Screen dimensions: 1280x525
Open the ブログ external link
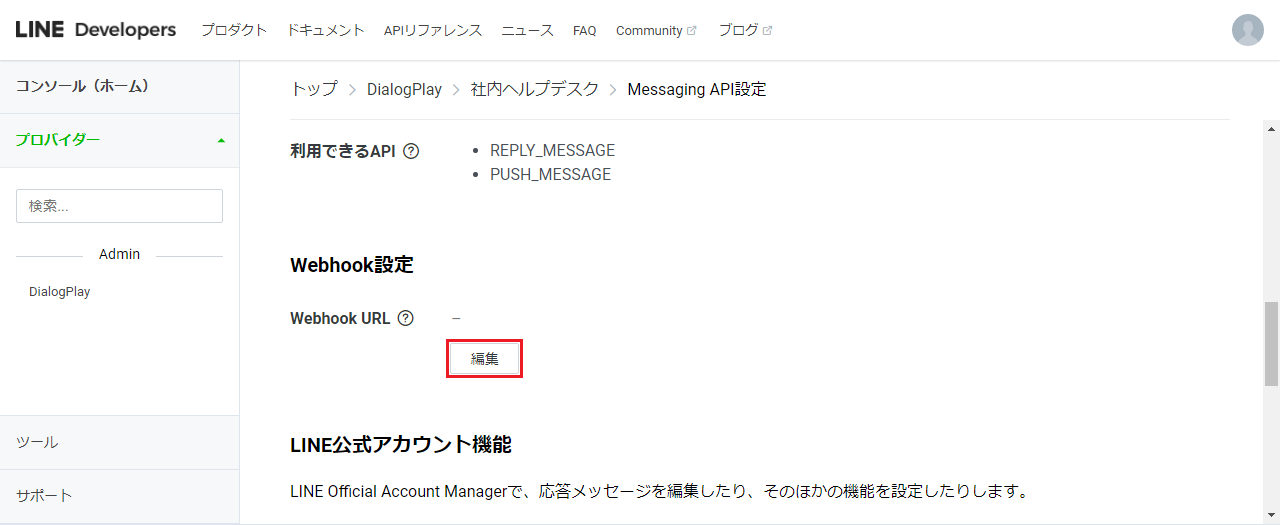point(745,30)
